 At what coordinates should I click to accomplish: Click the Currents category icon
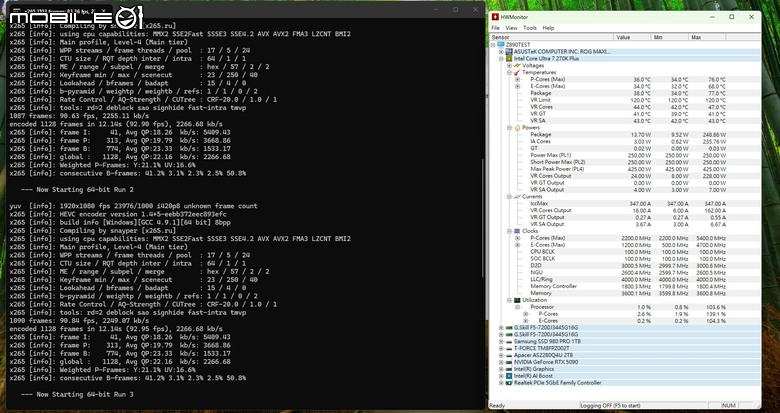click(x=517, y=197)
